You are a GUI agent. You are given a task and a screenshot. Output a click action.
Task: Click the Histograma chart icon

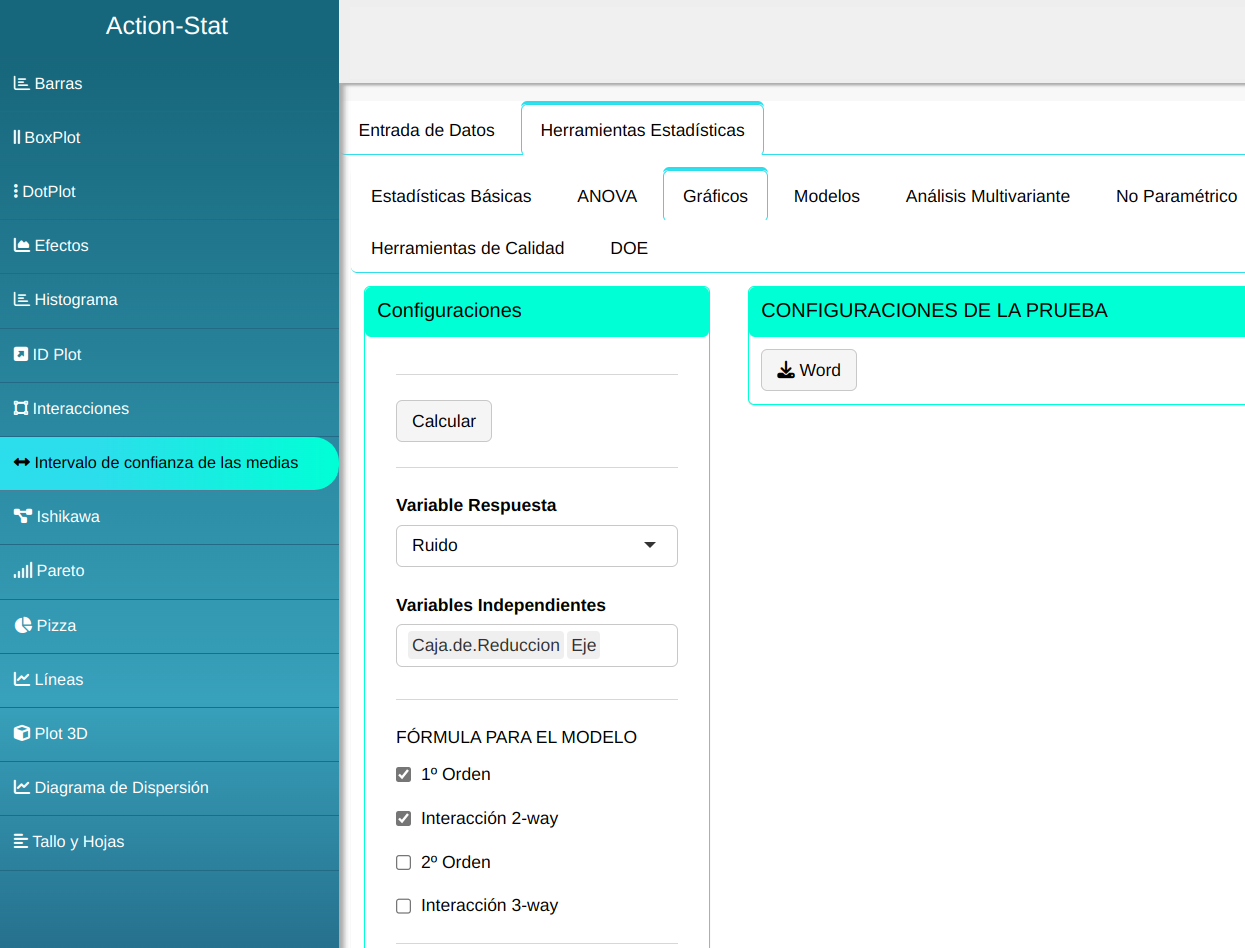click(21, 300)
